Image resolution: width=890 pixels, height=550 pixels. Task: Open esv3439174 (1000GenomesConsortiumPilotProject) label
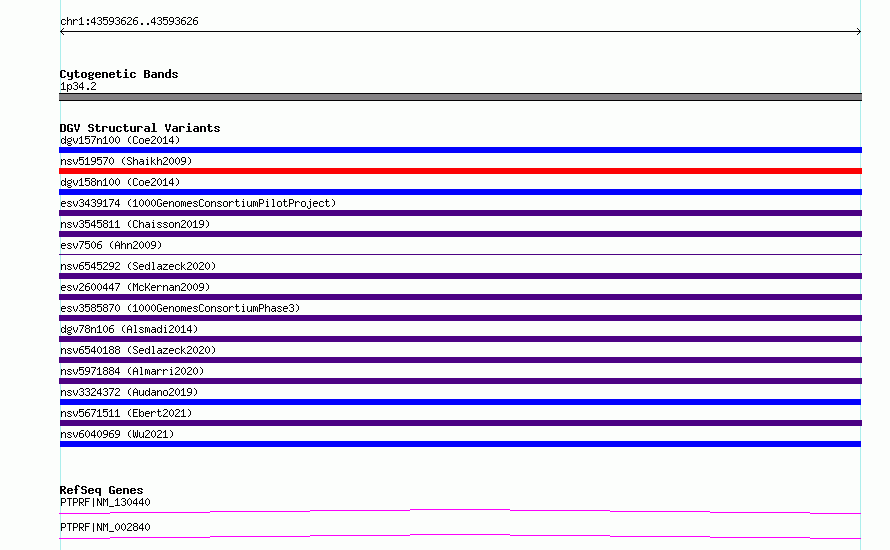point(198,203)
